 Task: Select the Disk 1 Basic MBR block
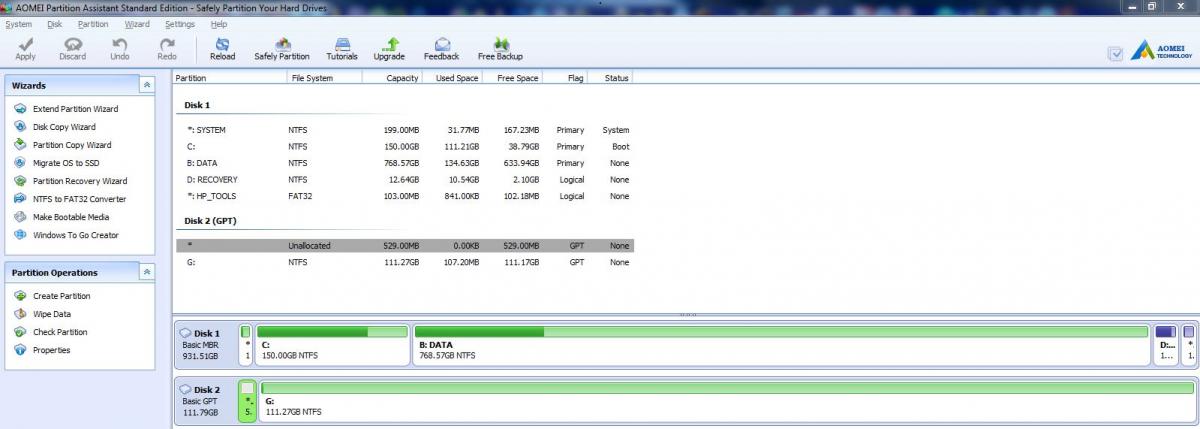click(205, 344)
